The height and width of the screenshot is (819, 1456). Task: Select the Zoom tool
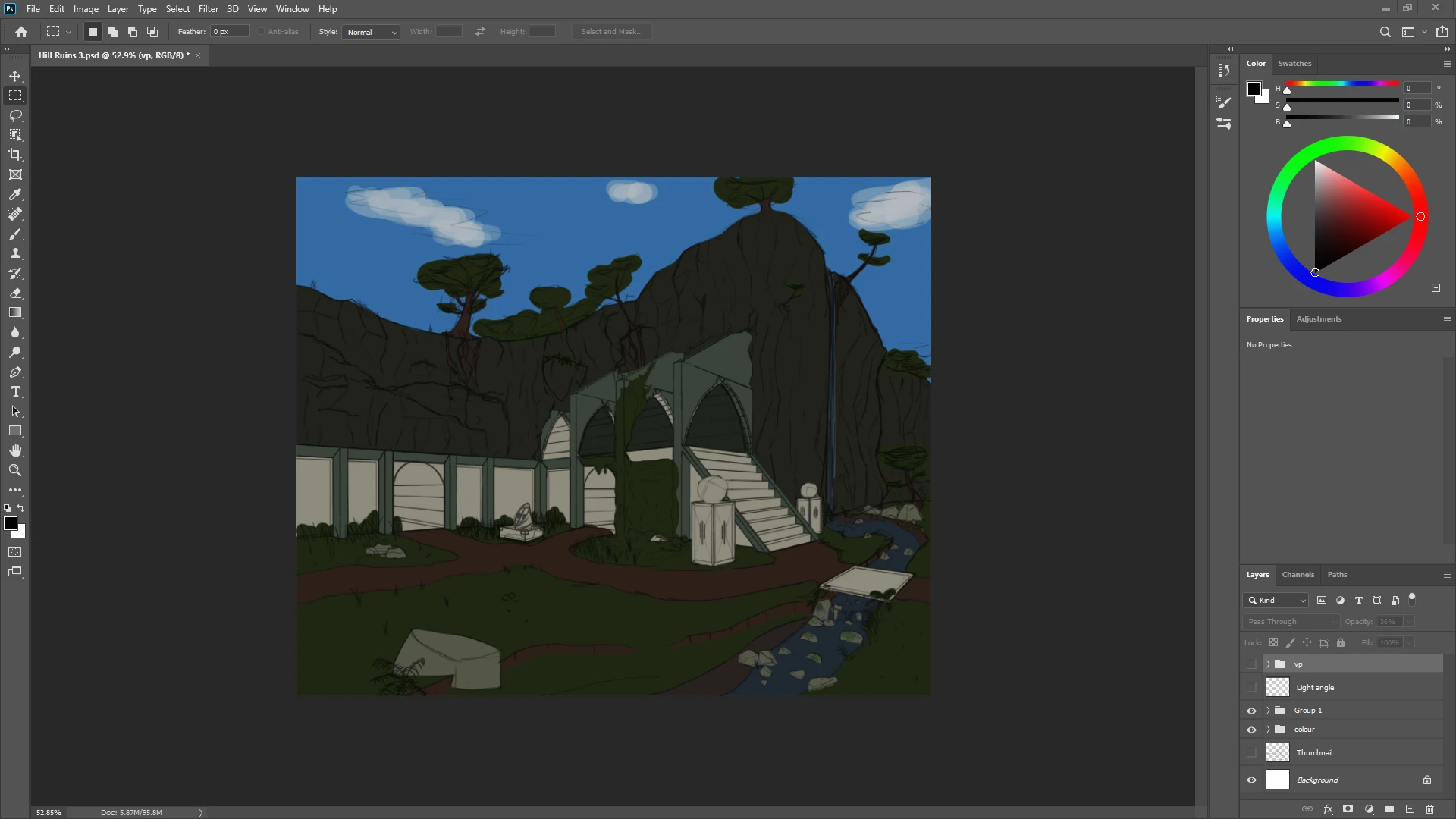[15, 470]
